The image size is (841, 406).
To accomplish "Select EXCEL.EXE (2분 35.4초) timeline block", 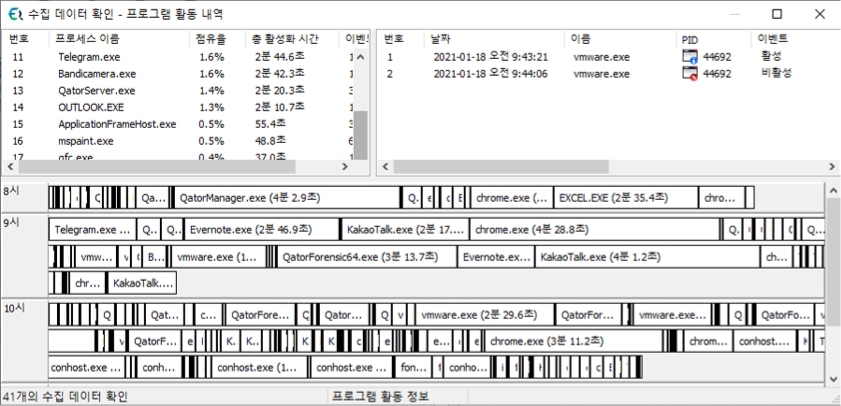I will pos(626,198).
